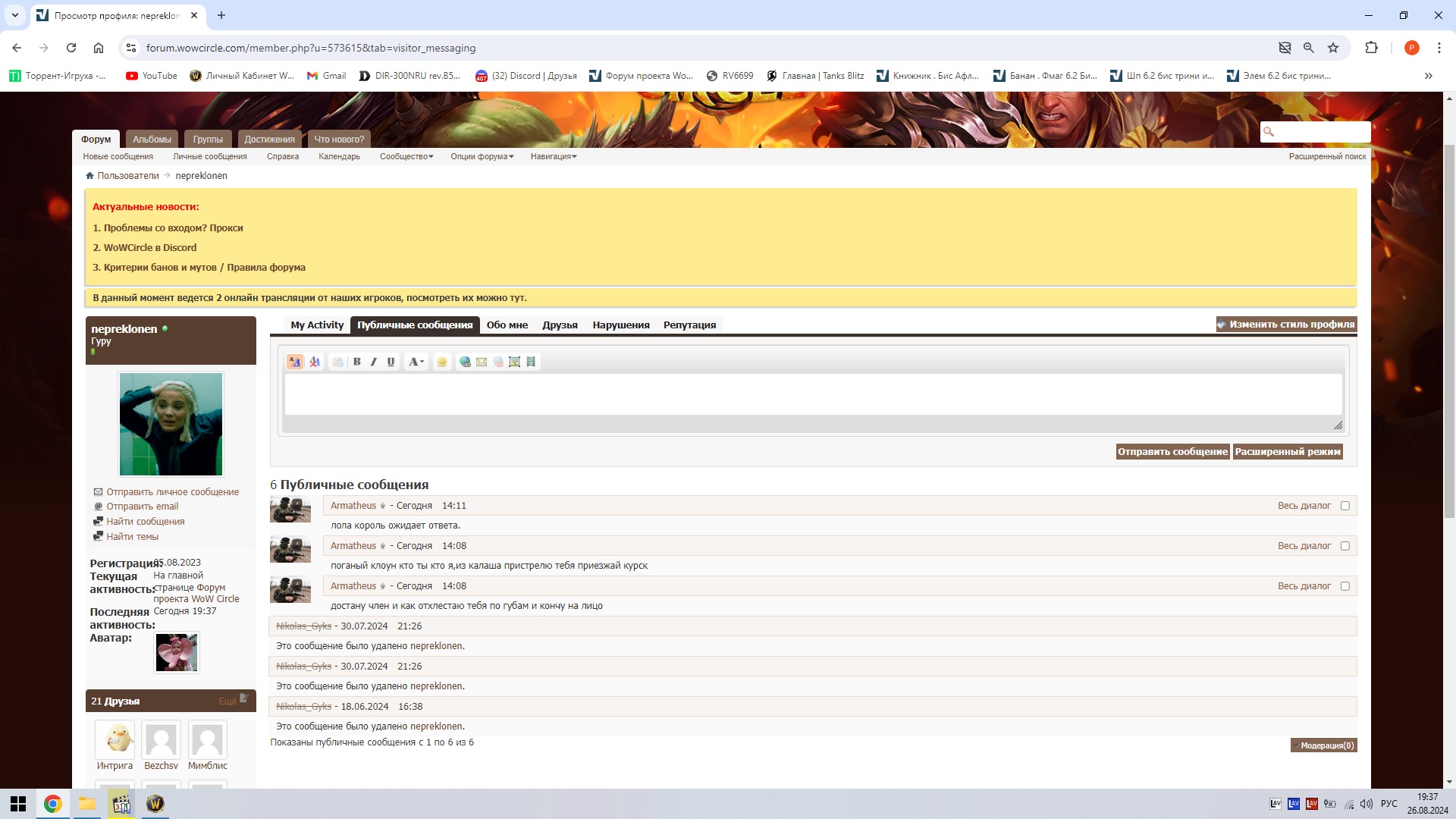Click Отправить личное сообщение link
Viewport: 1456px width, 819px height.
coord(172,492)
